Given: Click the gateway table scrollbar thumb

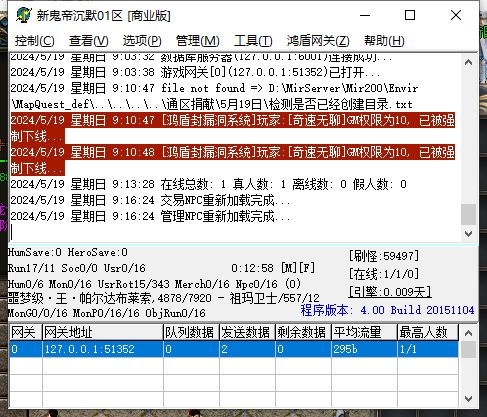Looking at the screenshot, I should coord(468,349).
